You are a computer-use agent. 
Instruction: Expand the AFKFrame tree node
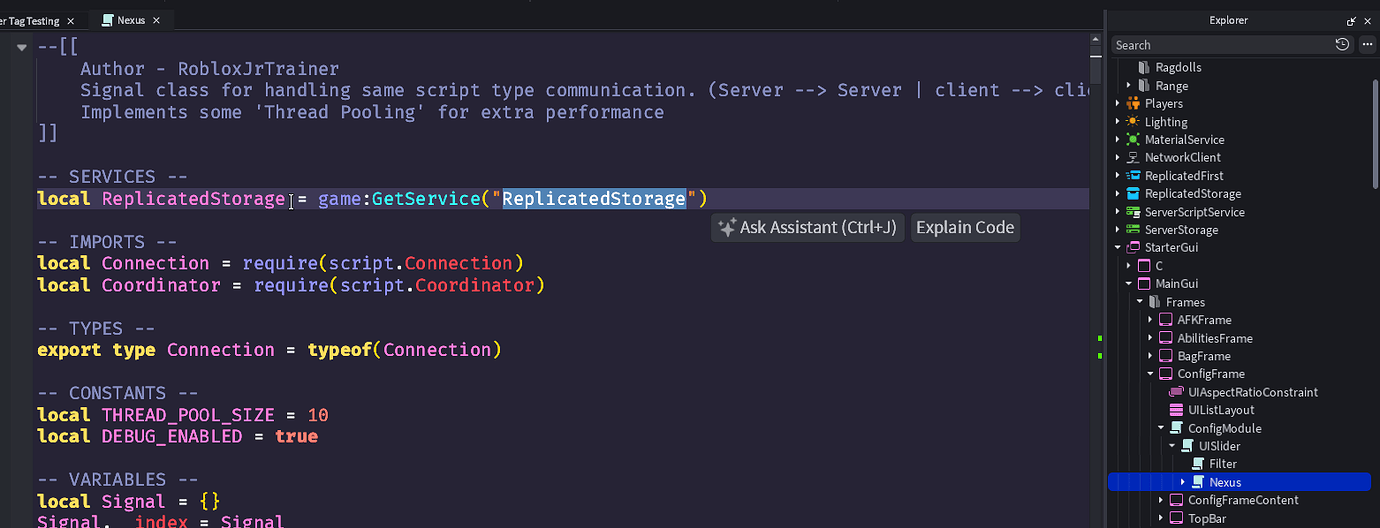point(1151,320)
